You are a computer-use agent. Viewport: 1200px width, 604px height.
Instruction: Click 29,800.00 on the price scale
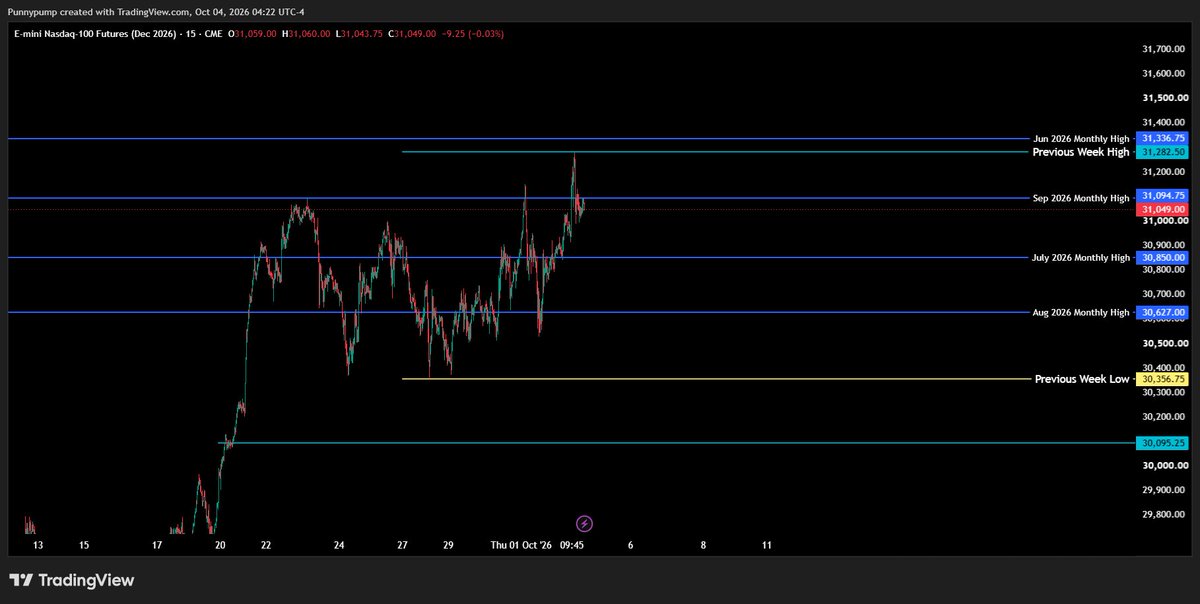pyautogui.click(x=1164, y=515)
